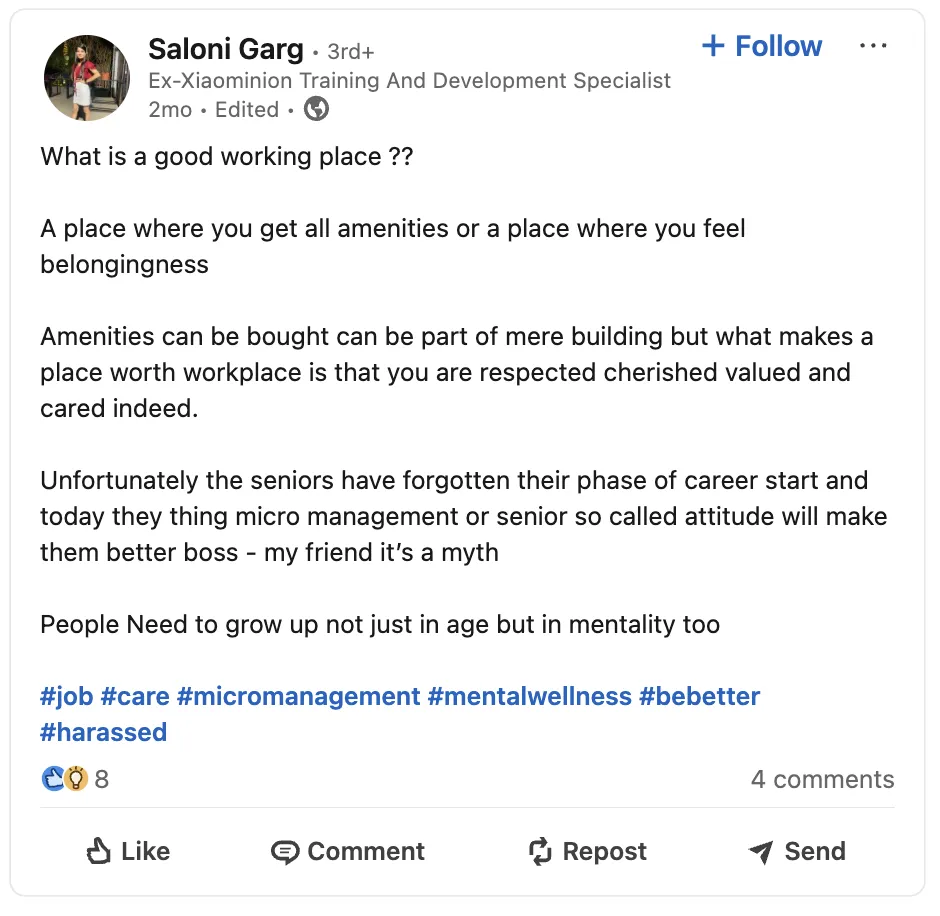This screenshot has height=916, width=940.
Task: Open the #harassed hashtag
Action: click(104, 733)
